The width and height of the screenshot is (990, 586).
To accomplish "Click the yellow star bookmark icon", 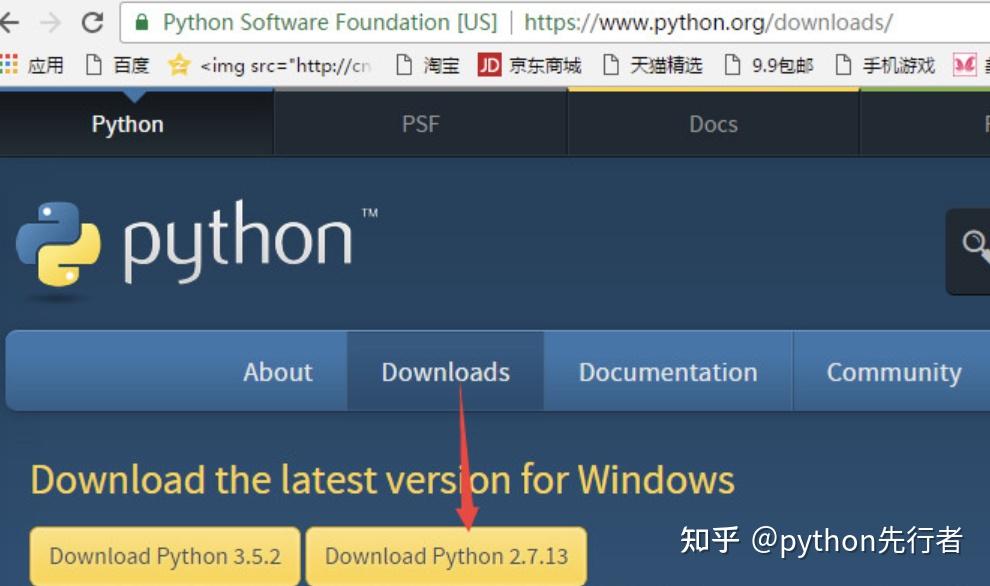I will pyautogui.click(x=180, y=65).
